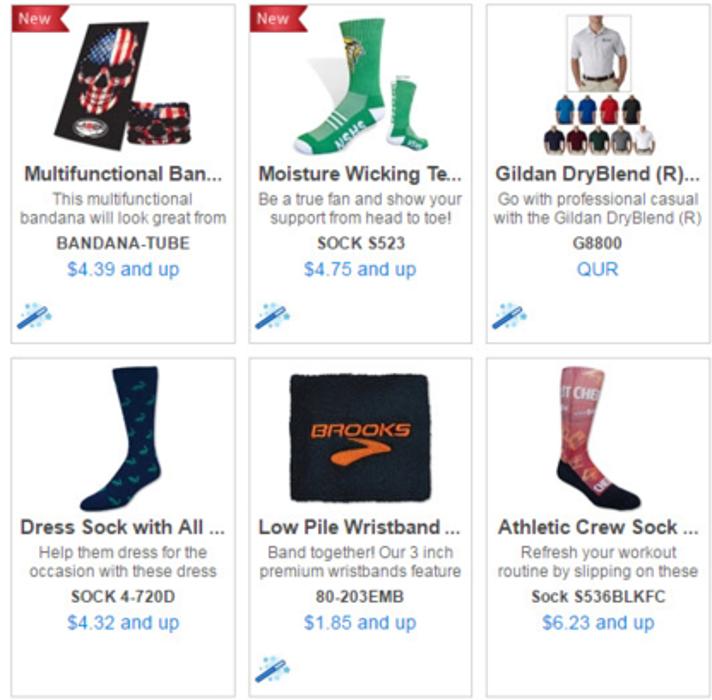Click the $1.85 and up price
Viewport: 712px width, 700px height.
pyautogui.click(x=360, y=622)
